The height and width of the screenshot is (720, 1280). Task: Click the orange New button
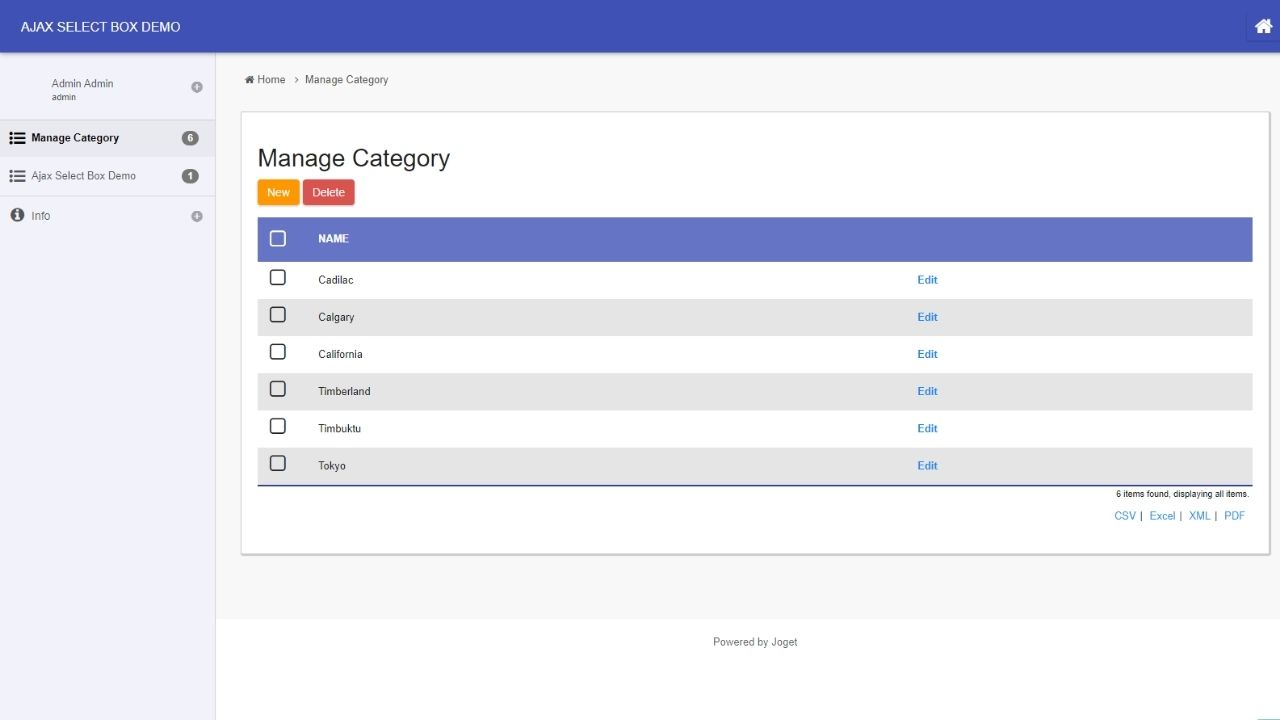[278, 192]
